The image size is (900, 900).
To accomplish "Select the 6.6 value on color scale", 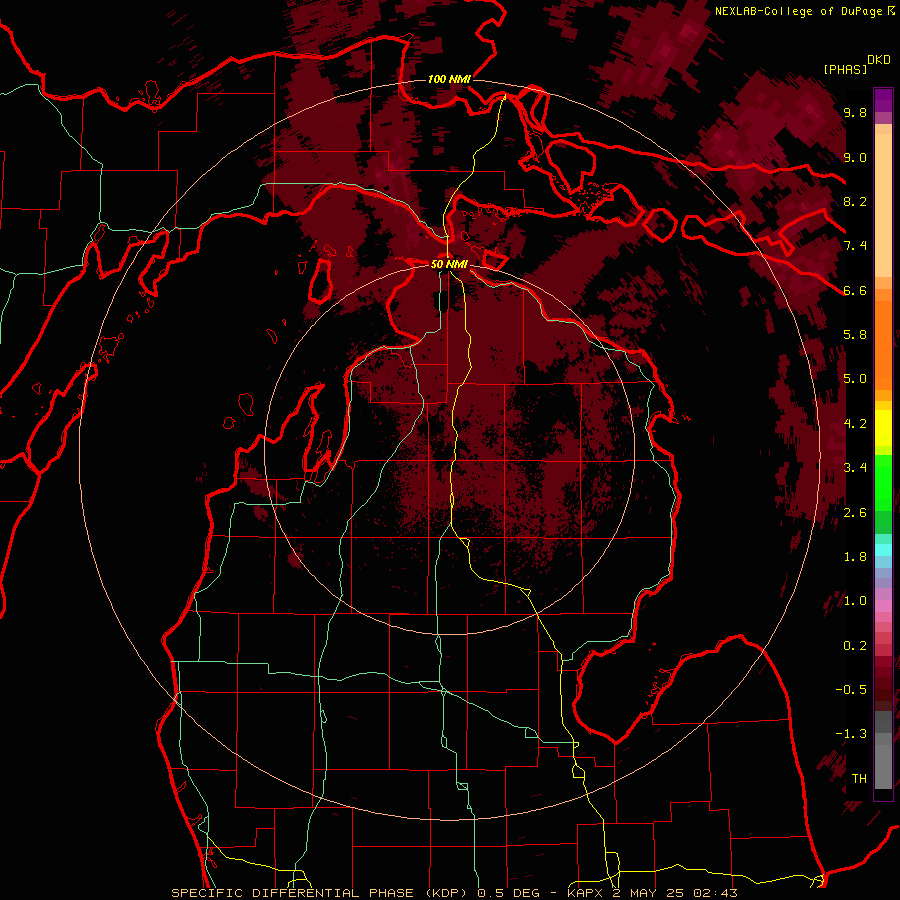I will point(855,290).
